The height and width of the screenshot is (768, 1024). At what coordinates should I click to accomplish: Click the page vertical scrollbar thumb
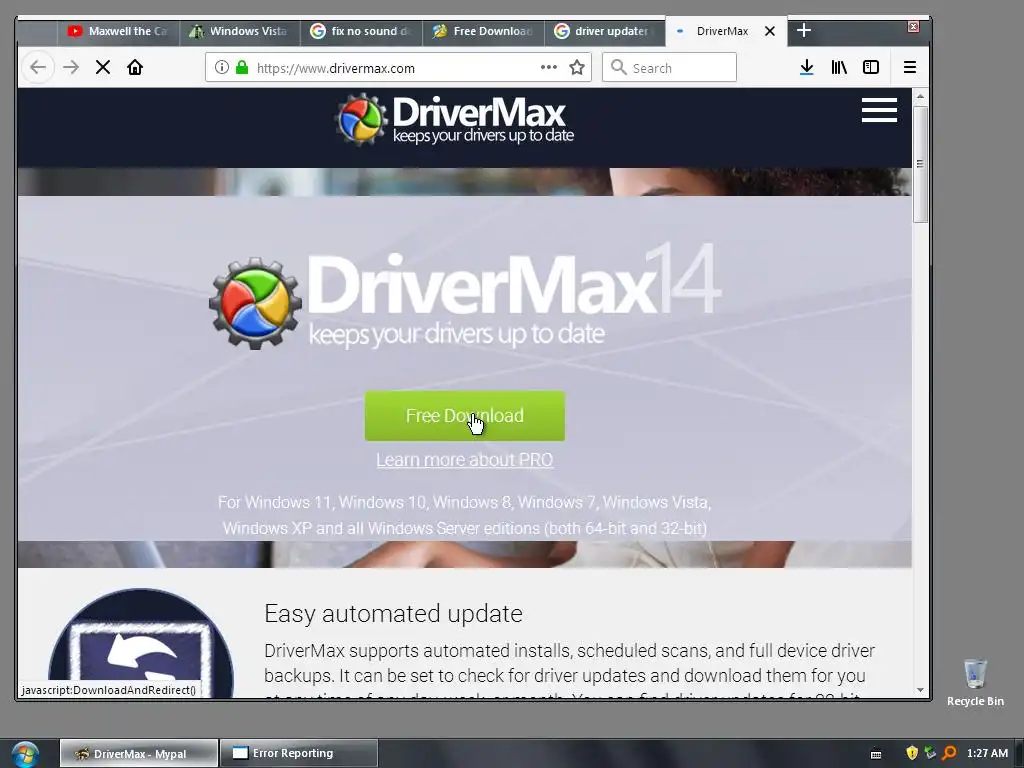tap(920, 163)
